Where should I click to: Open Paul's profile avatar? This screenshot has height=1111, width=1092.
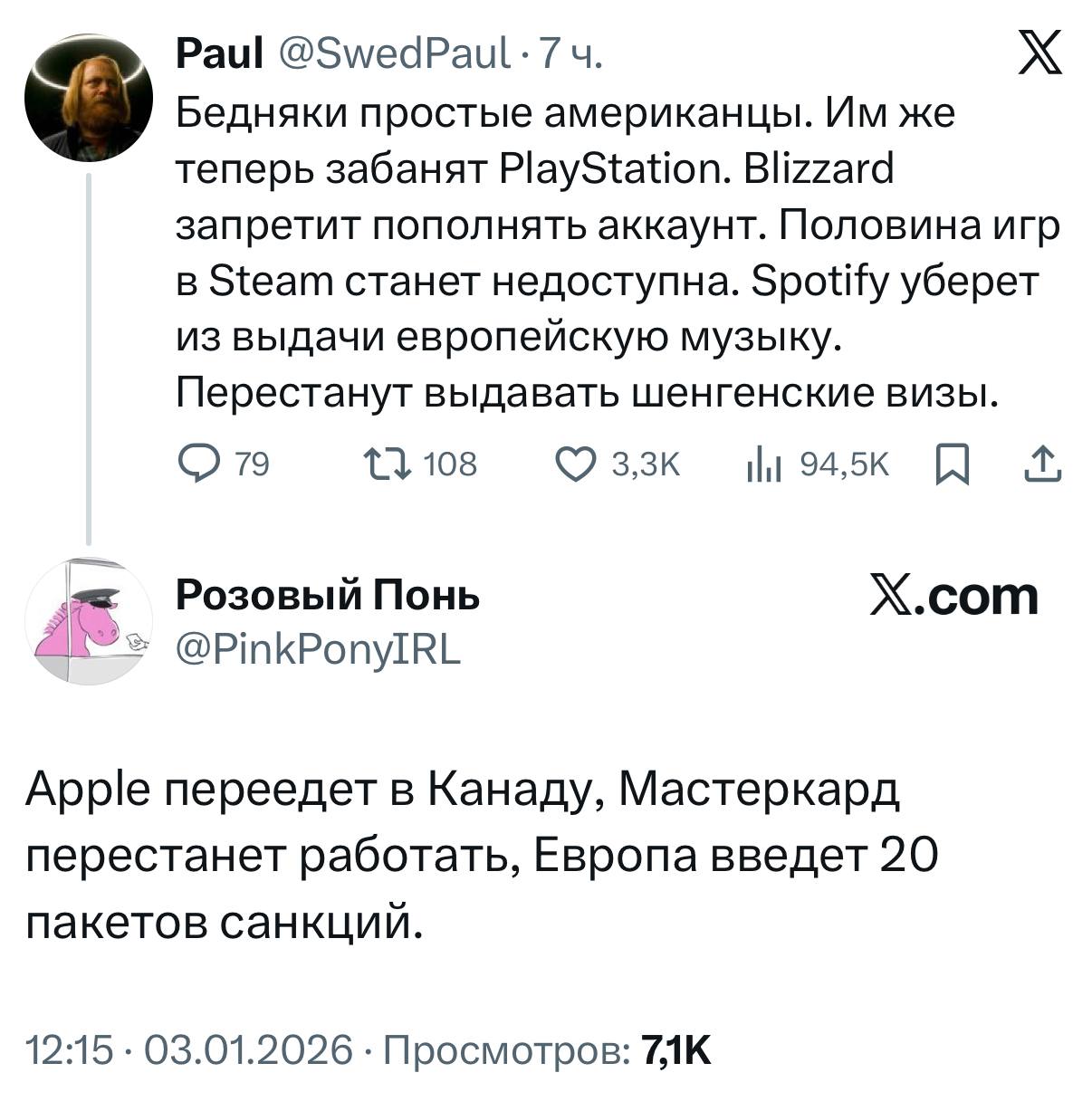[88, 98]
